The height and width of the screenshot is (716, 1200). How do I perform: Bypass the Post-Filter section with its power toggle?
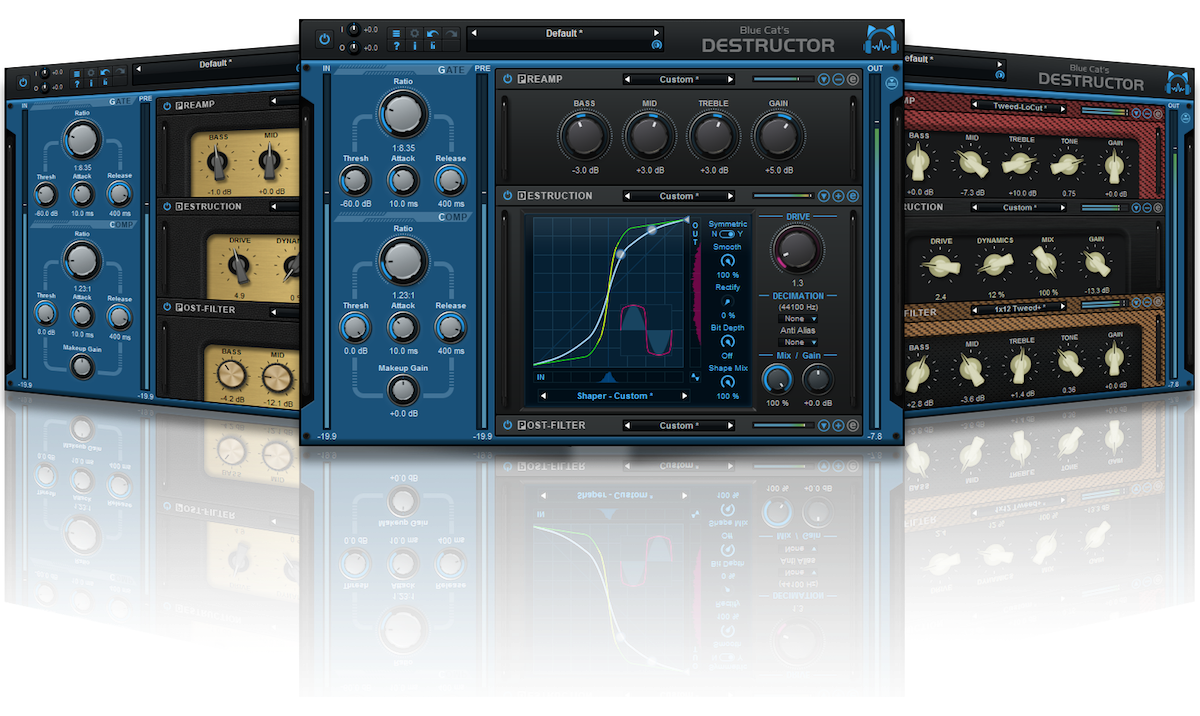[x=508, y=425]
